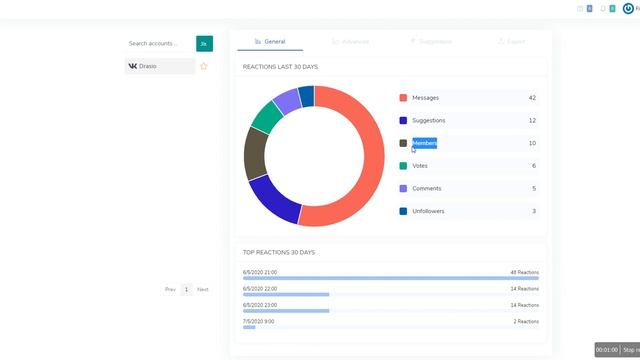640x360 pixels.
Task: Stop the screen recording
Action: [631, 350]
